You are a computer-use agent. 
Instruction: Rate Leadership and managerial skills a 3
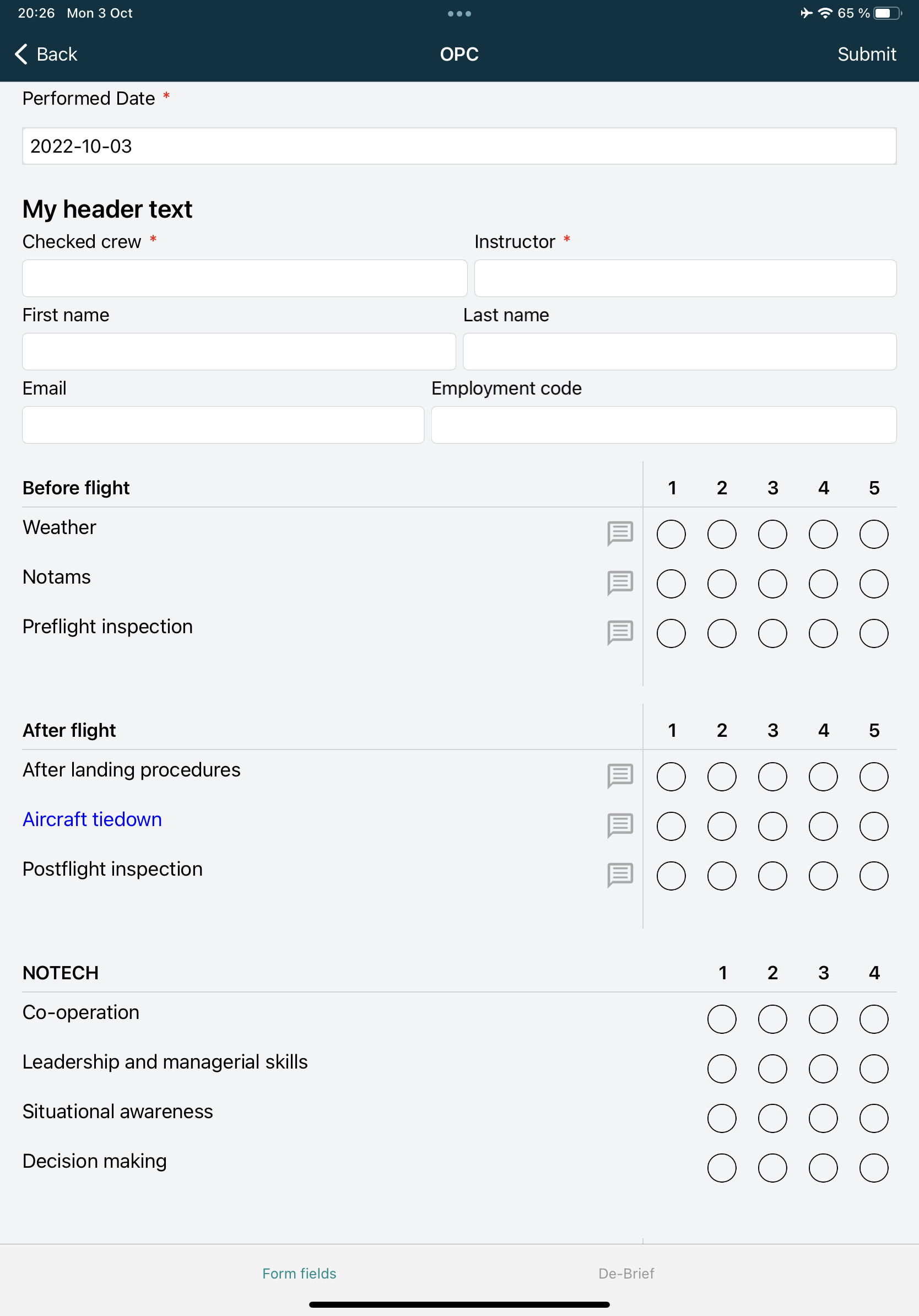point(823,1069)
